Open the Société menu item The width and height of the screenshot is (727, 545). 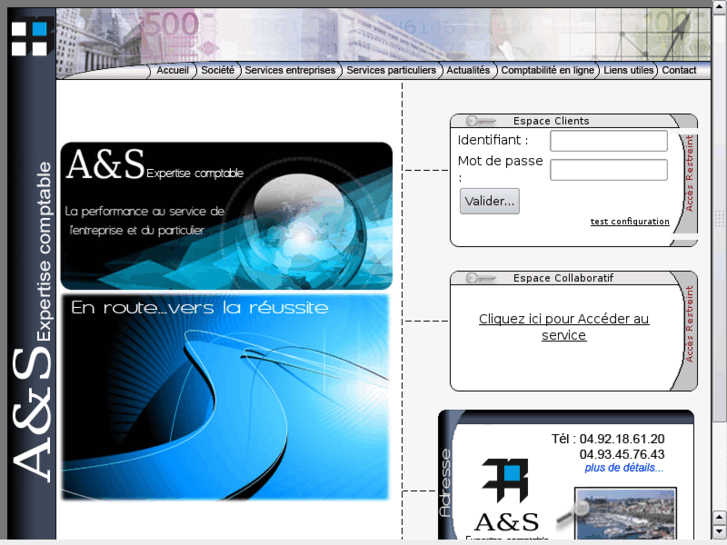pos(217,71)
